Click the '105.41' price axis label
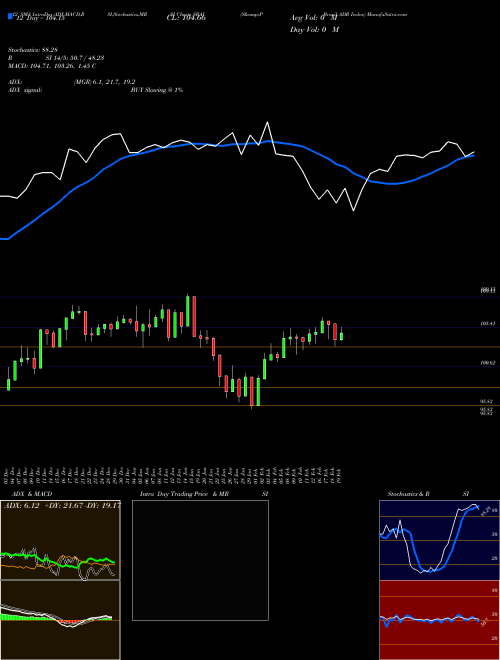The height and width of the screenshot is (660, 500). pos(488,324)
